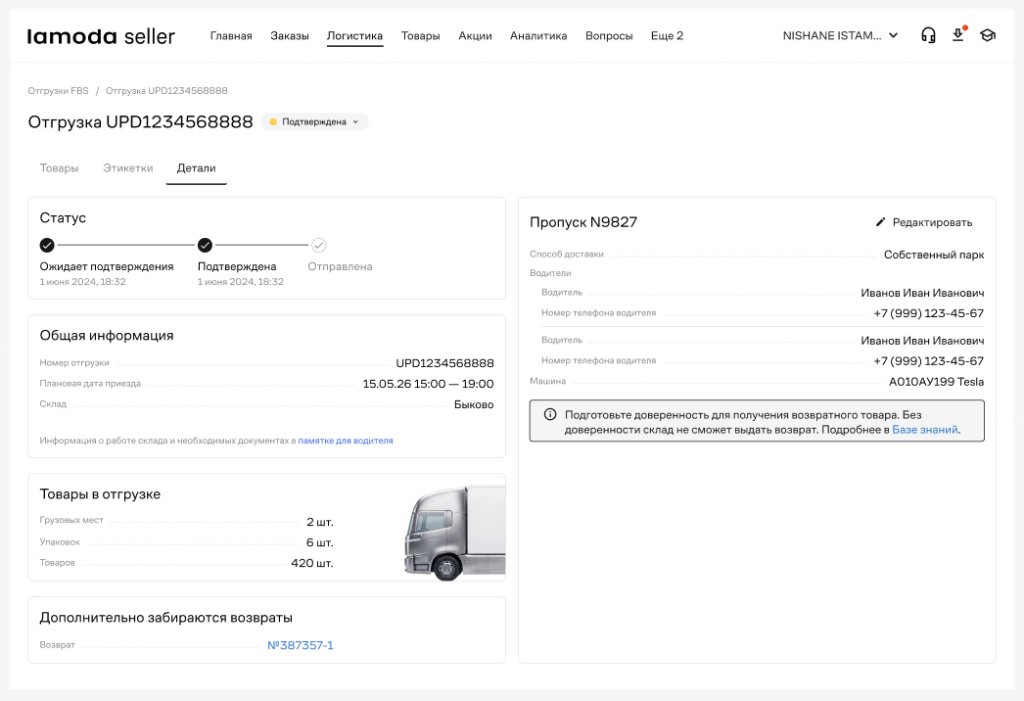This screenshot has width=1024, height=701.
Task: Go to Вопросы section
Action: click(609, 36)
